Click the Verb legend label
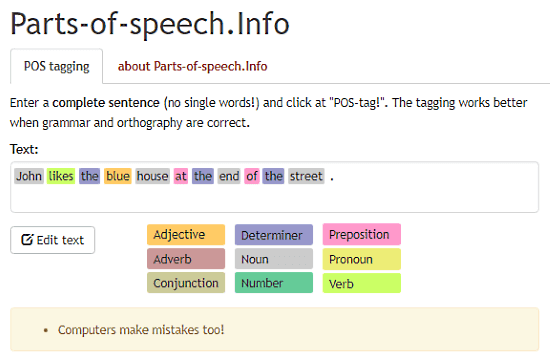Screen dimensions: 550x363 point(362,283)
